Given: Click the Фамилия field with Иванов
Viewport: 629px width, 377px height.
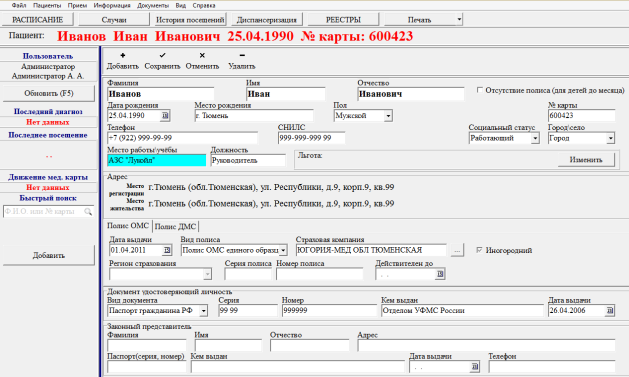Looking at the screenshot, I should tap(160, 94).
